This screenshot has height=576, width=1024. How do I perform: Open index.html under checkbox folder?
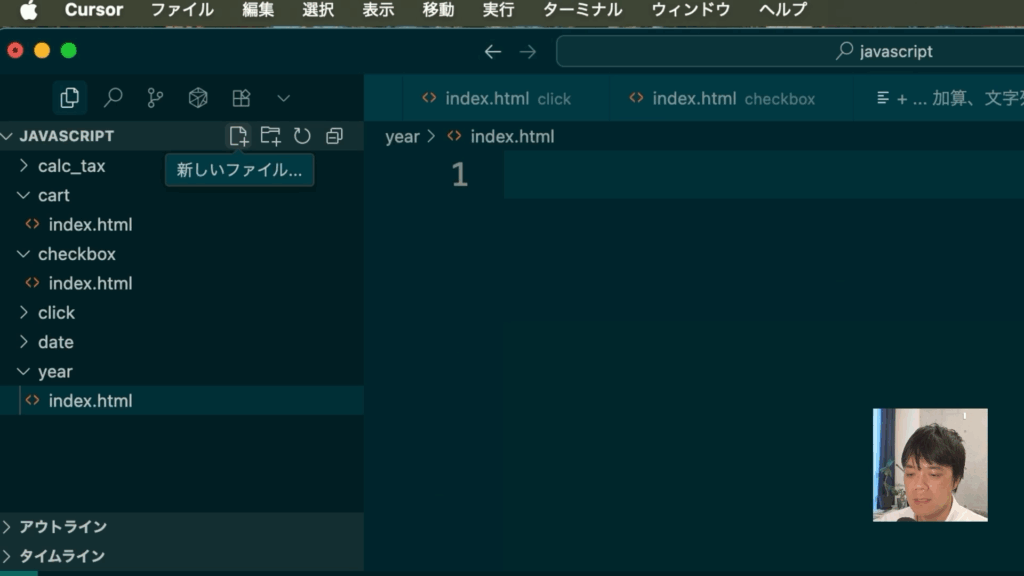click(x=90, y=283)
